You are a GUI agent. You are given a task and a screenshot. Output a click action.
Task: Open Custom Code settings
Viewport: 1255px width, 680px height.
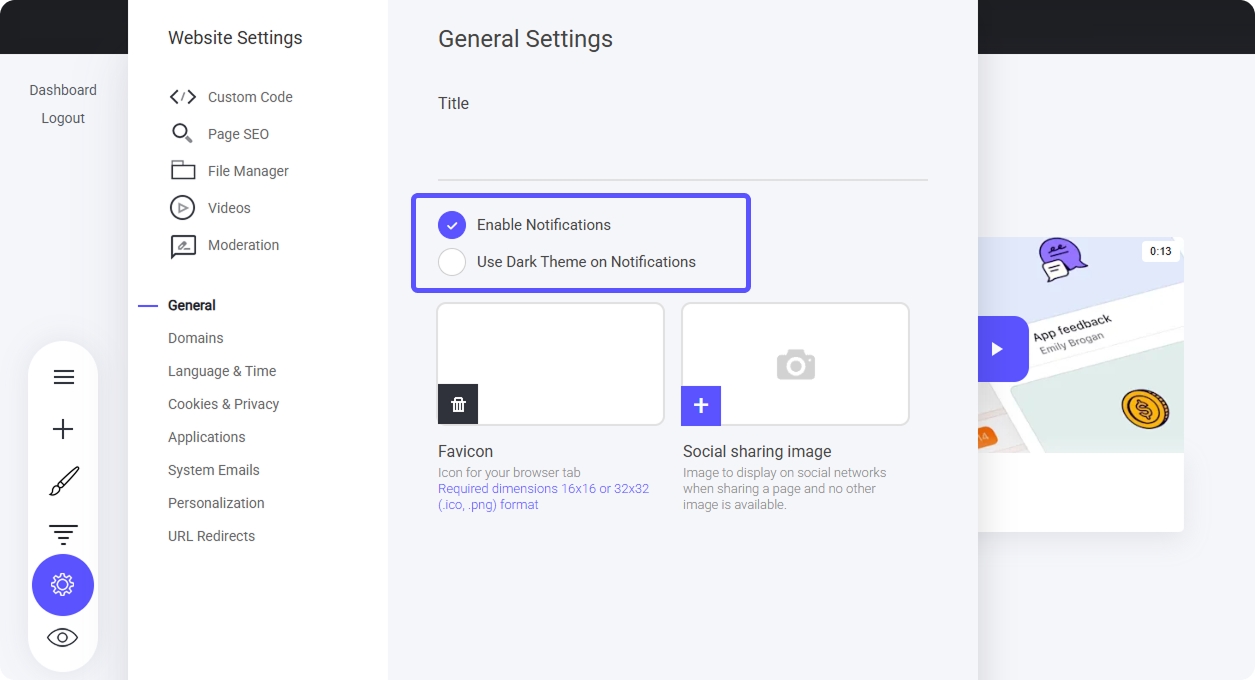[249, 97]
